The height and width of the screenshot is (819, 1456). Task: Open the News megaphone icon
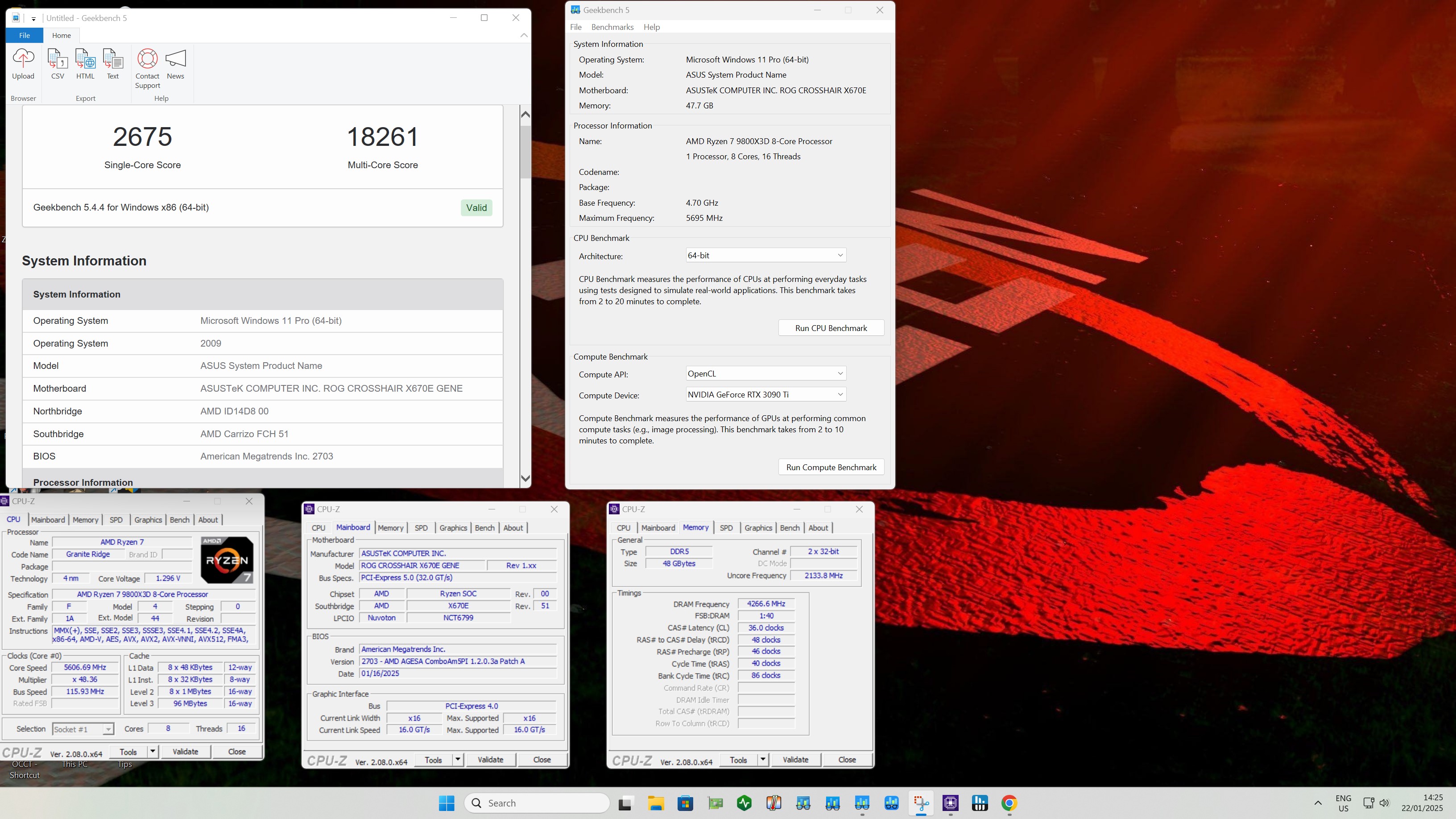[175, 58]
